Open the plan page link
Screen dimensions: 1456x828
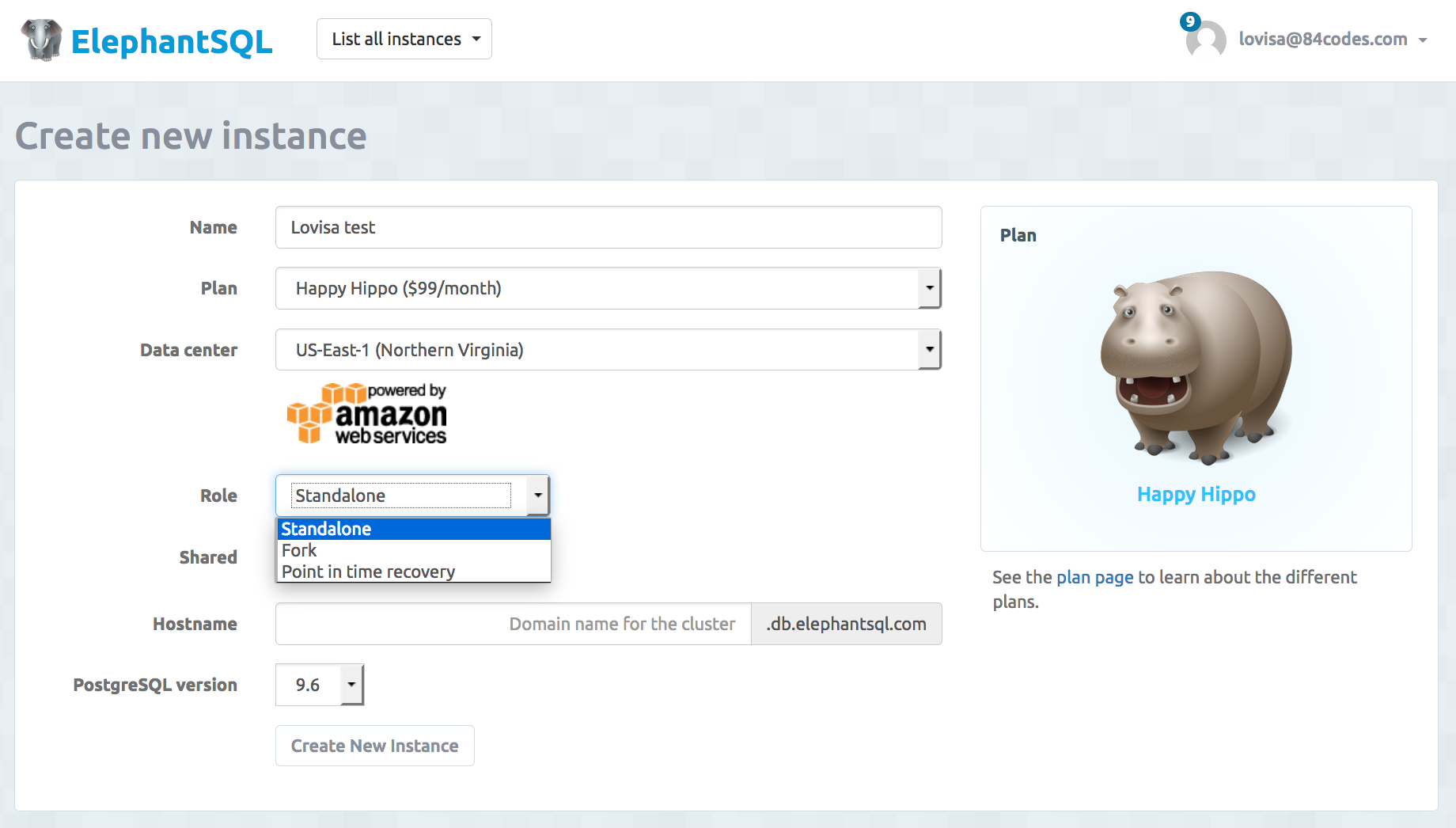1094,577
